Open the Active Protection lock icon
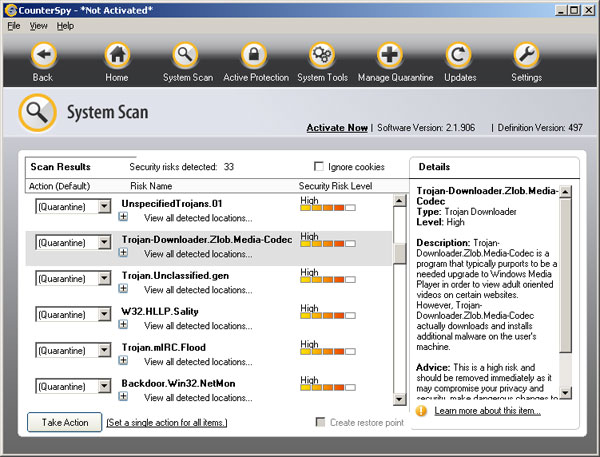 [254, 55]
